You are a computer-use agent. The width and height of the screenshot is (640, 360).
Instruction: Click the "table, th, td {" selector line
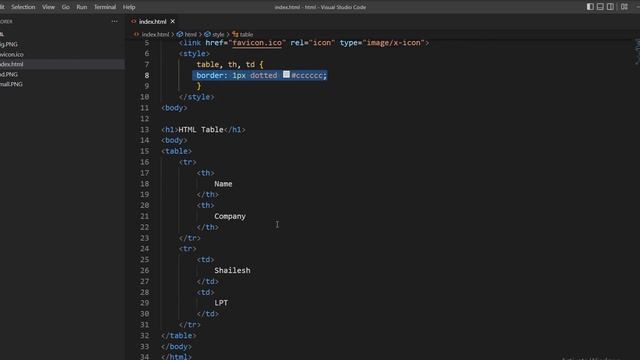(x=230, y=64)
